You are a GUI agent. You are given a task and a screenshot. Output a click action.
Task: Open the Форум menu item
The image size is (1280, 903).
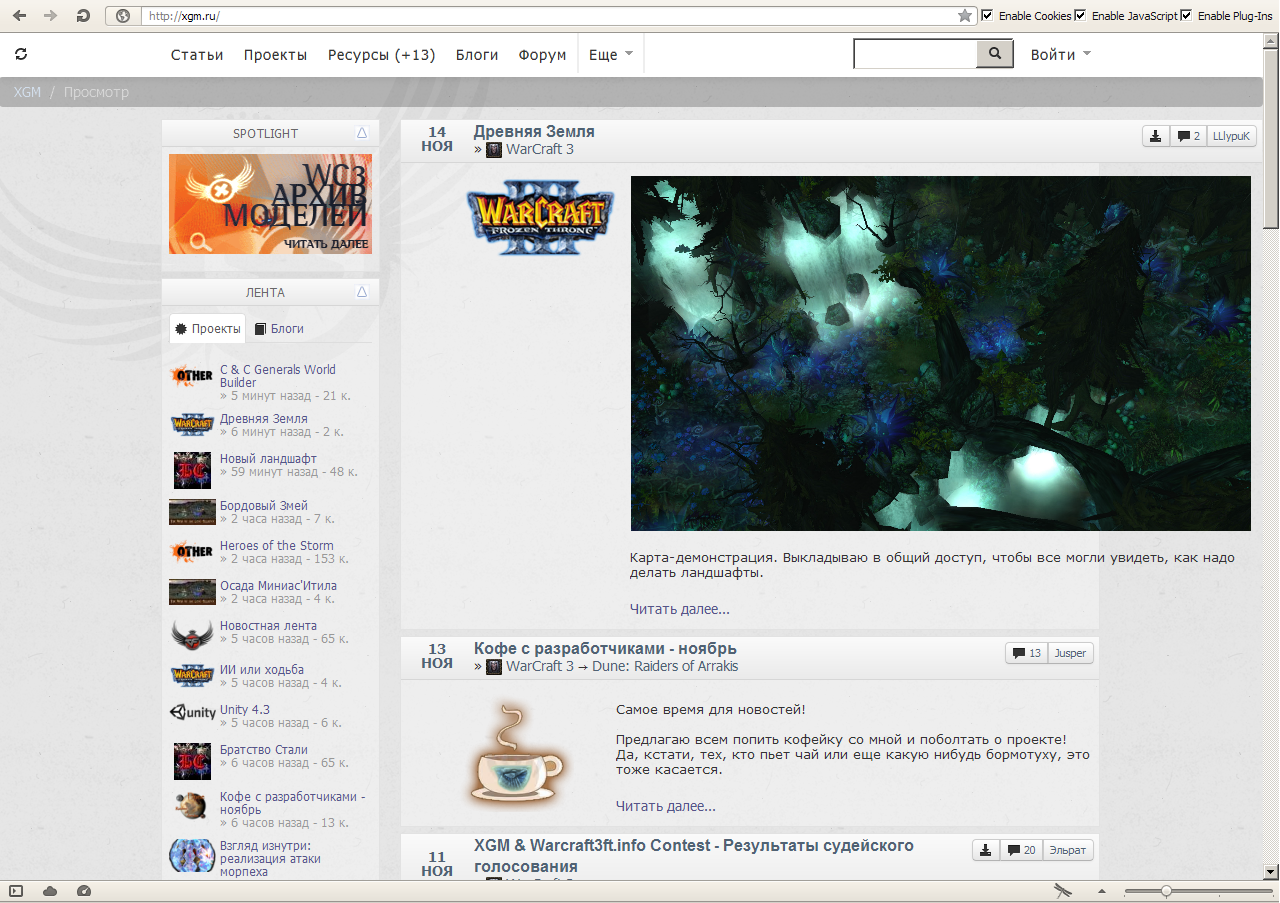(542, 55)
